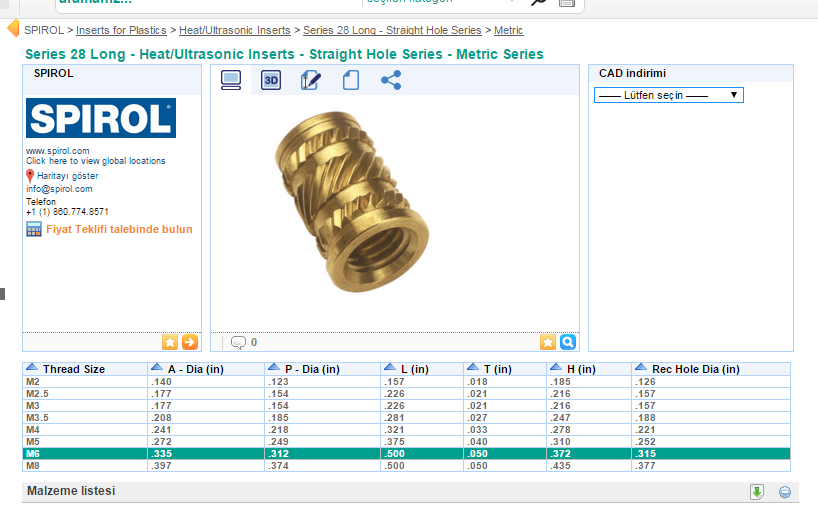
Task: Click the blue magnifier icon under product image
Action: pyautogui.click(x=567, y=342)
